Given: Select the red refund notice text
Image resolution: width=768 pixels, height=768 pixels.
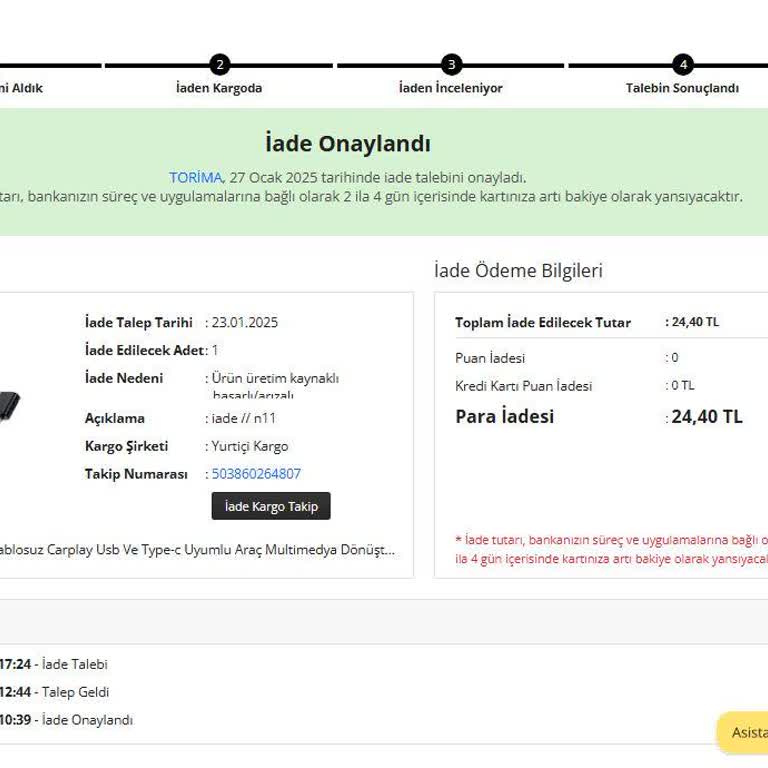Looking at the screenshot, I should pyautogui.click(x=611, y=550).
